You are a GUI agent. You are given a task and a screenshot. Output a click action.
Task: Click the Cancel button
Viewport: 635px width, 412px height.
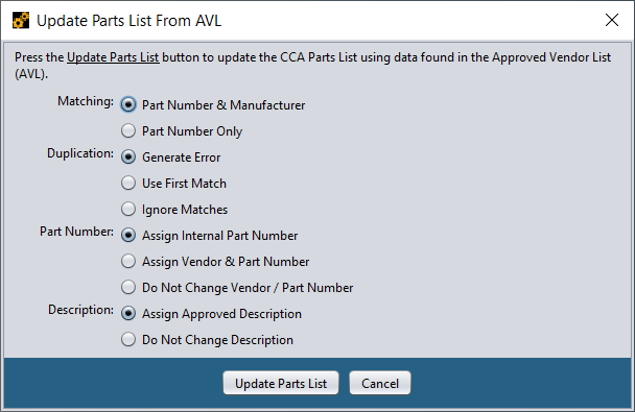(380, 383)
